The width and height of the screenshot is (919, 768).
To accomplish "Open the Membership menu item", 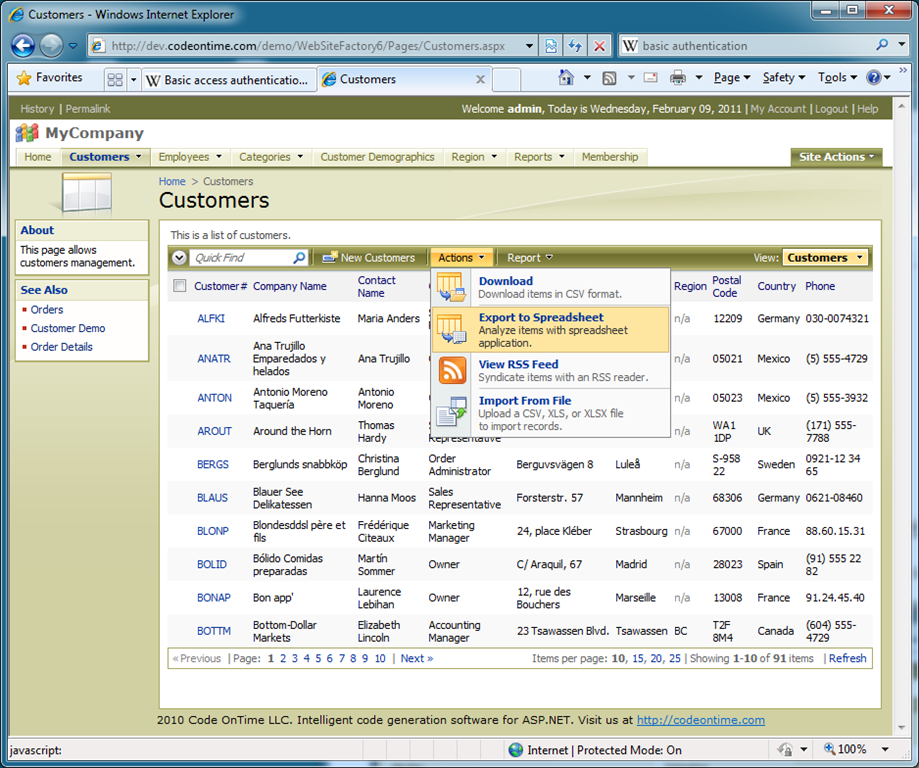I will pyautogui.click(x=610, y=157).
